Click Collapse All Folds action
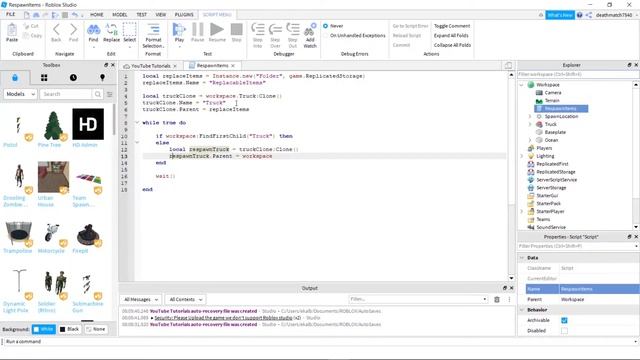640x360 pixels. 452,45
